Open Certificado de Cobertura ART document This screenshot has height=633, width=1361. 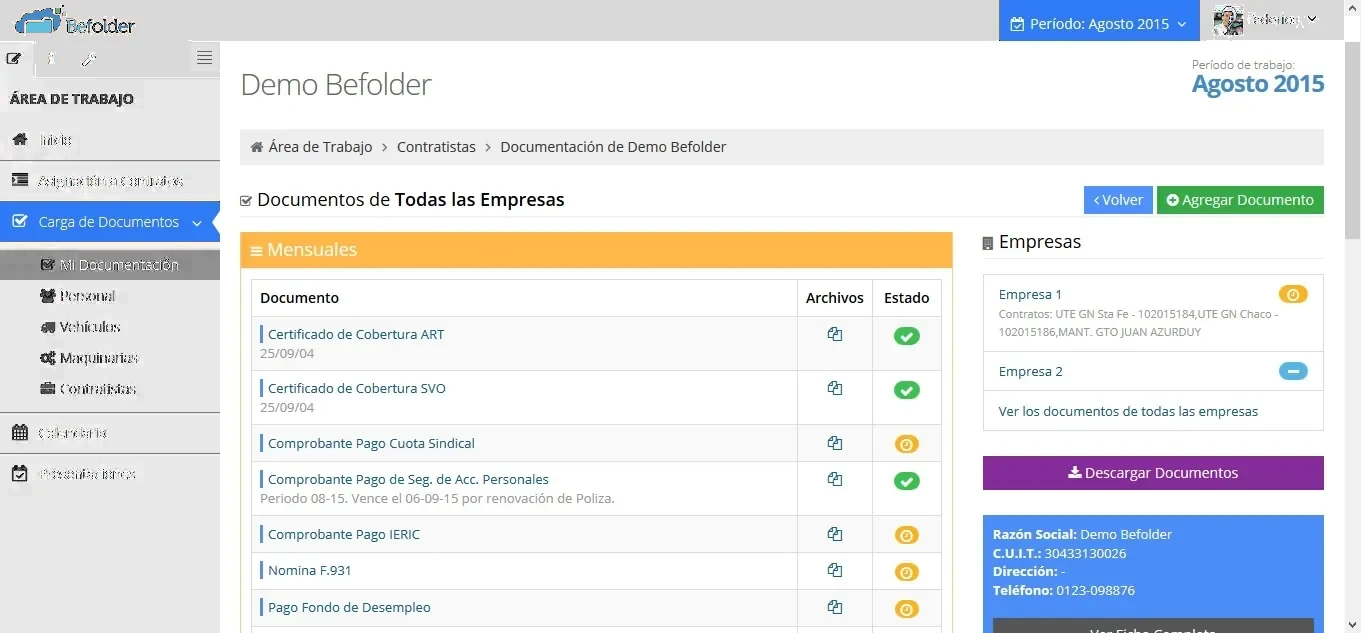click(x=356, y=334)
